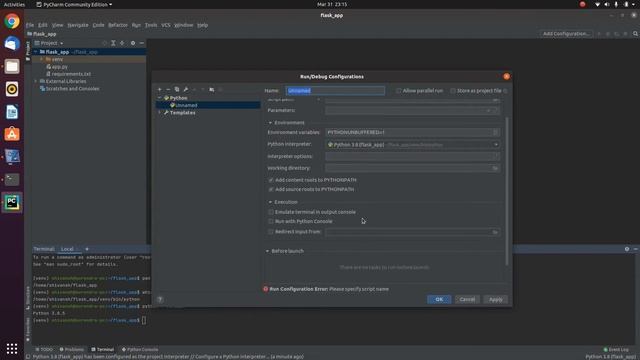This screenshot has height=360, width=640.
Task: Show the applications grid in the dock
Action: coord(12,348)
